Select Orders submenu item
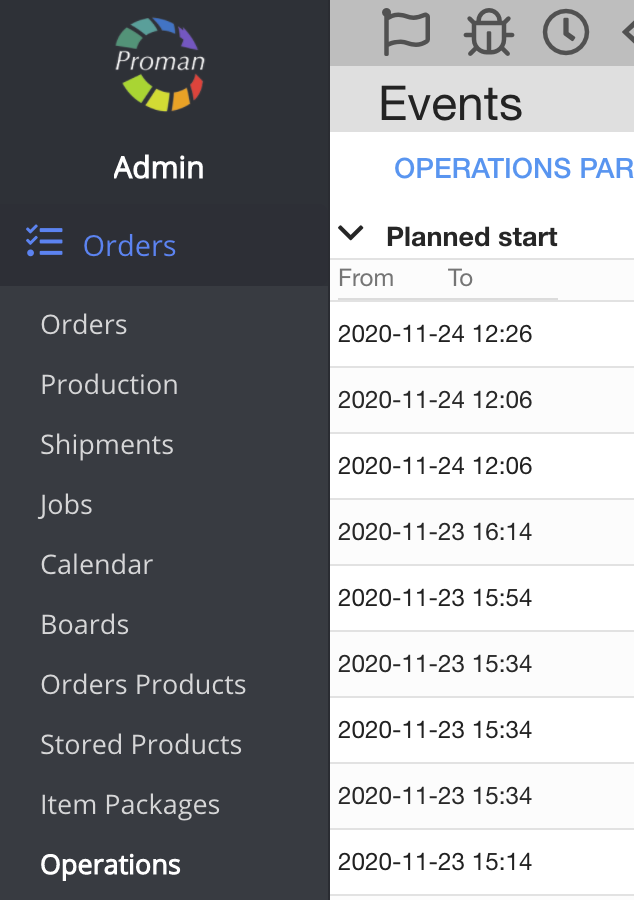The height and width of the screenshot is (900, 634). (84, 325)
